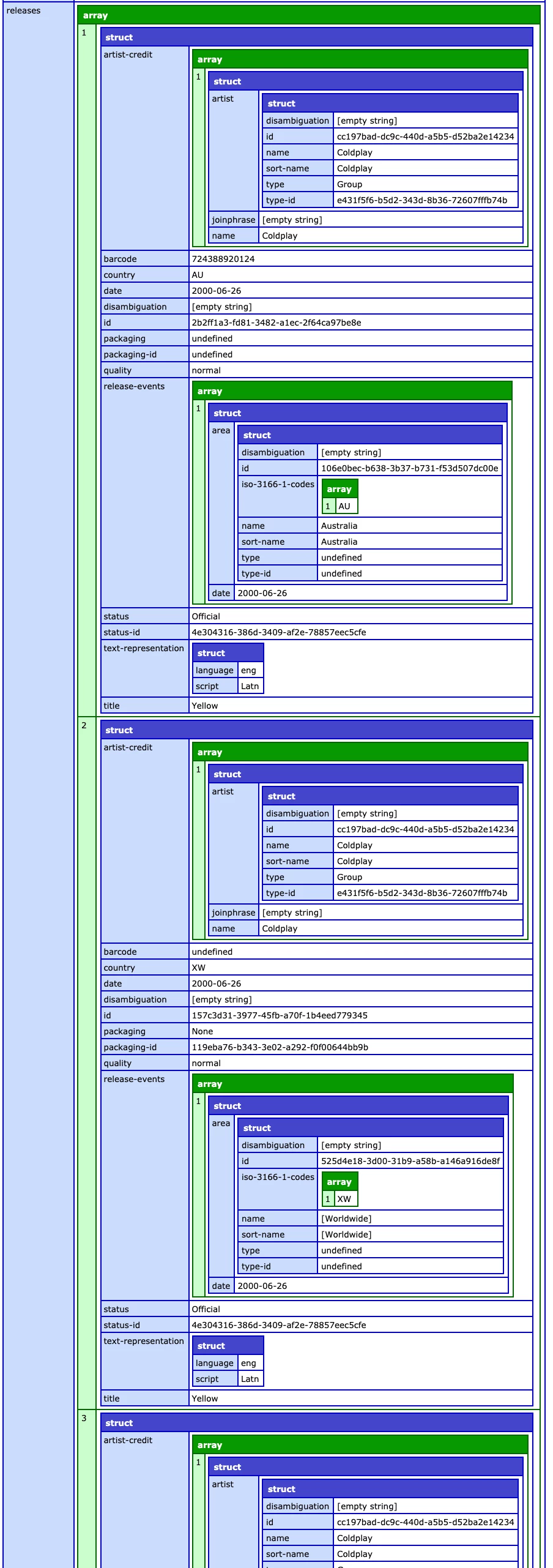Click artist type-id e431f5f6 in release 2
This screenshot has height=1568, width=553.
(422, 893)
